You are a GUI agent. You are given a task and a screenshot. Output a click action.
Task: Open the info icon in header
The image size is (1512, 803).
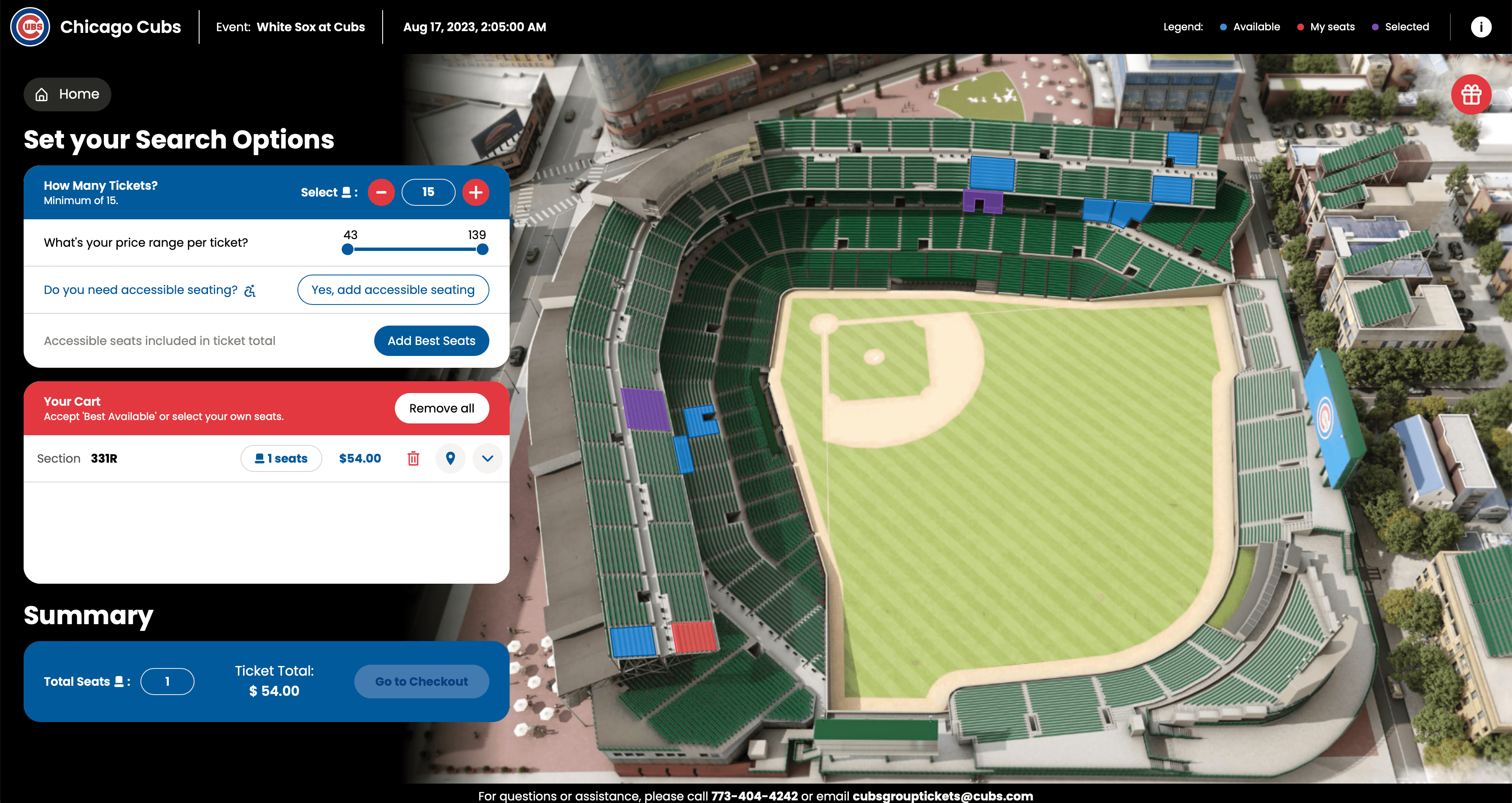coord(1481,27)
